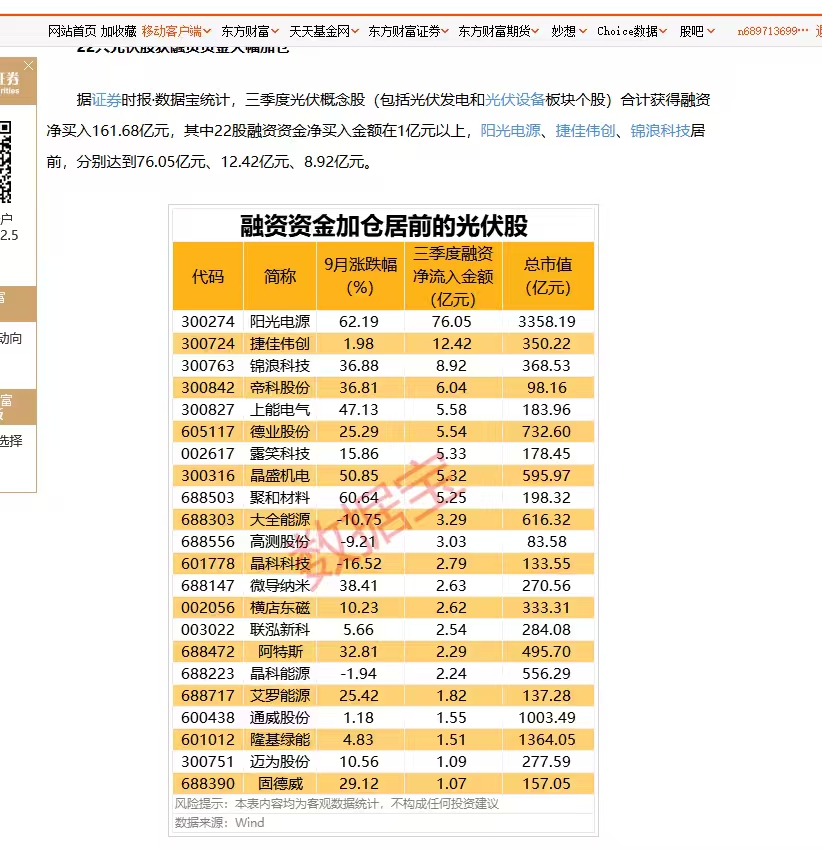Open the 捷佳伟创 stock link
Screen dimensions: 822x850
[586, 131]
